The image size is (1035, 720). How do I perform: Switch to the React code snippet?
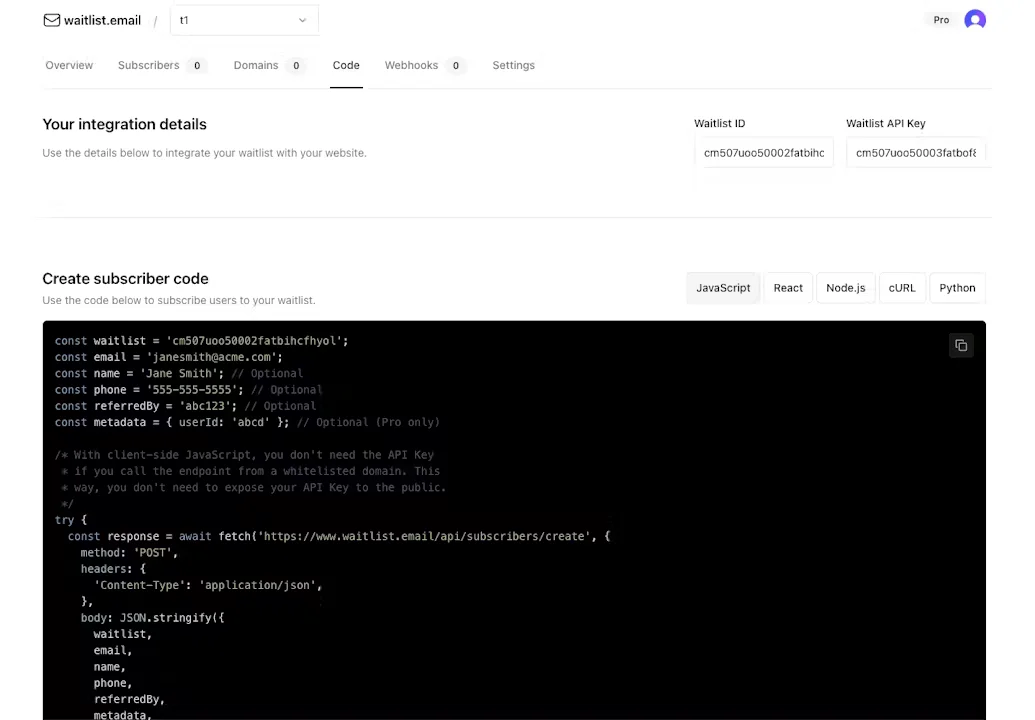tap(788, 287)
